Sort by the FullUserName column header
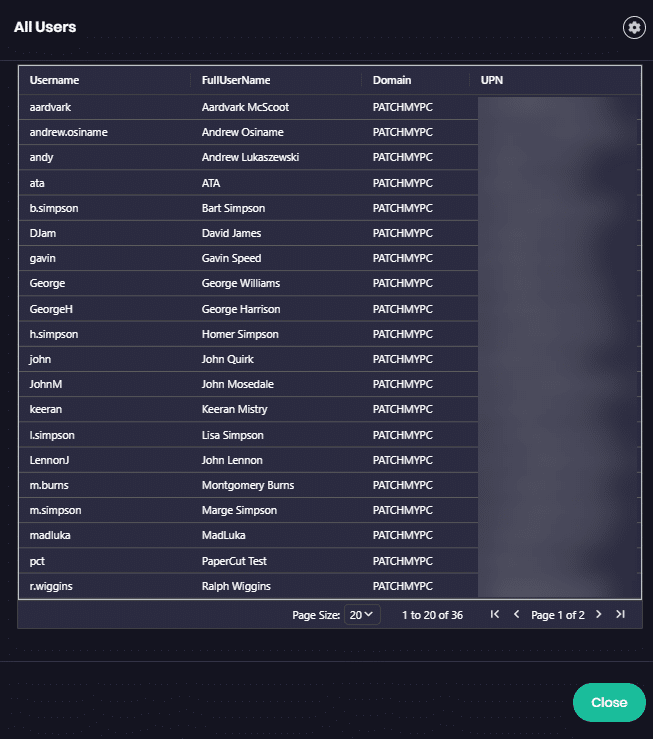Image resolution: width=653 pixels, height=739 pixels. (x=236, y=80)
